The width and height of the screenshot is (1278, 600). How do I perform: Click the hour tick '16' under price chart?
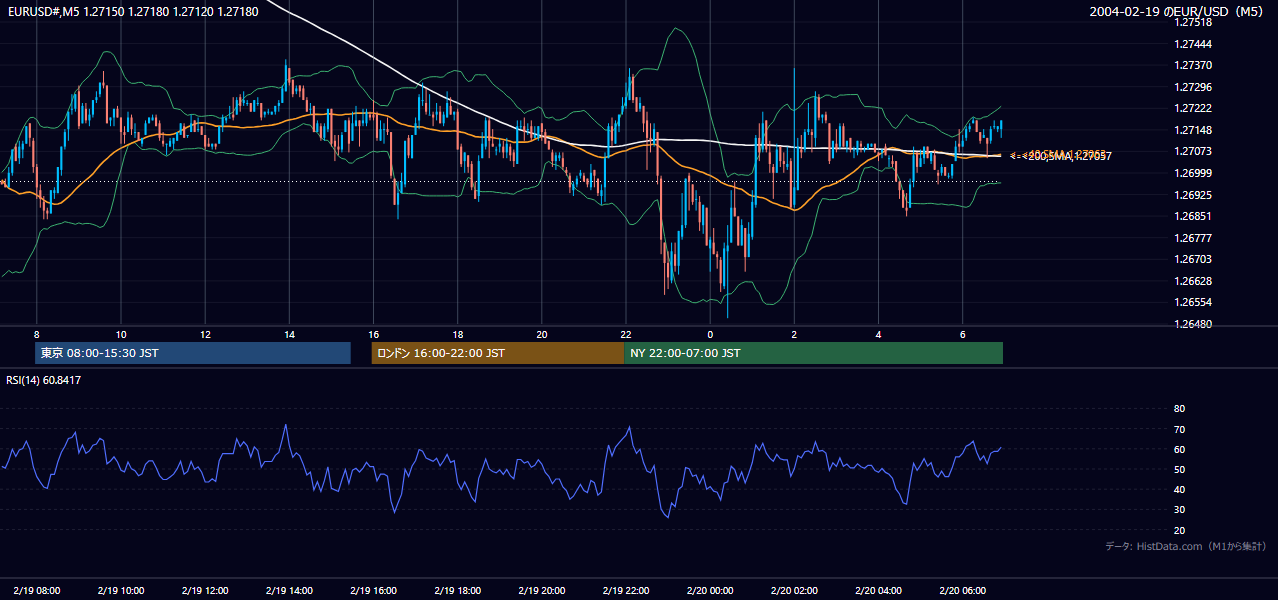[373, 334]
